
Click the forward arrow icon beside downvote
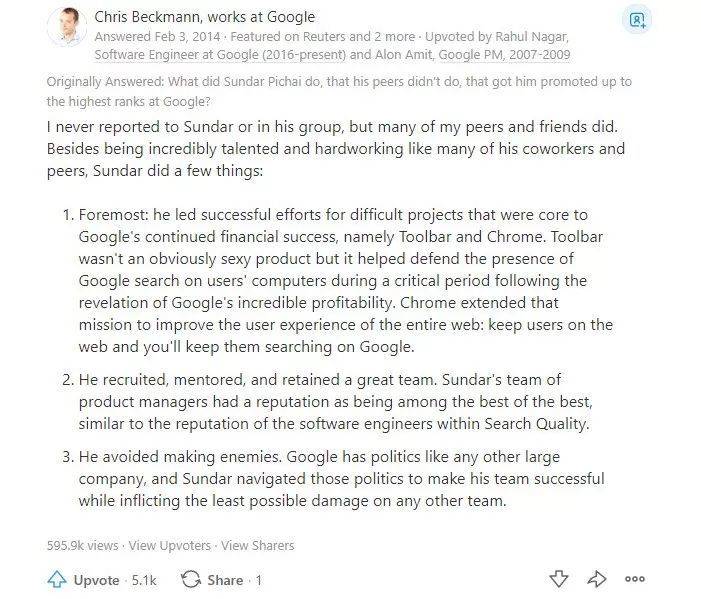pos(597,579)
